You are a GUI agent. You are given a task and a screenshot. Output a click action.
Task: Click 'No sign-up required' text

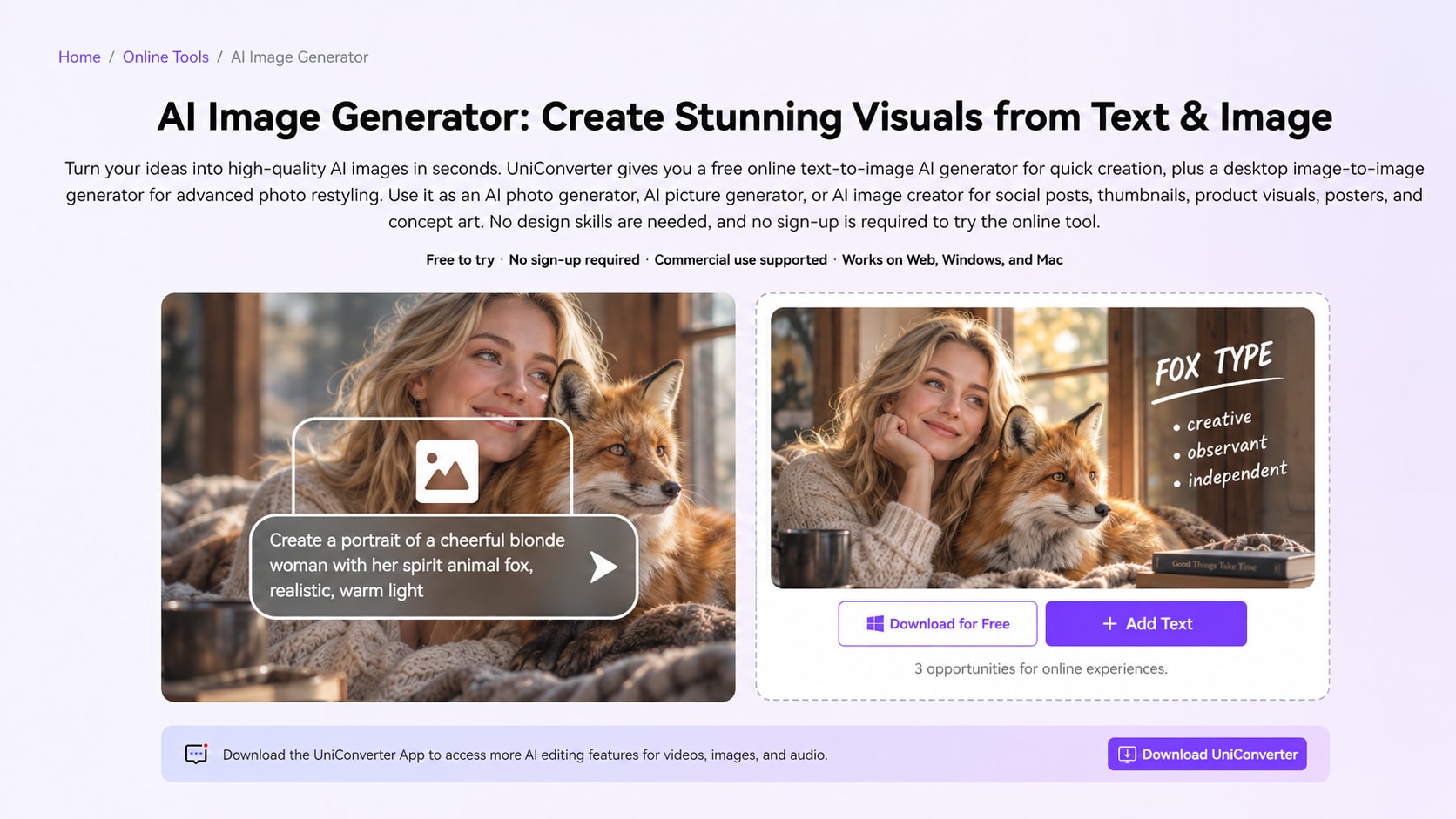point(574,259)
